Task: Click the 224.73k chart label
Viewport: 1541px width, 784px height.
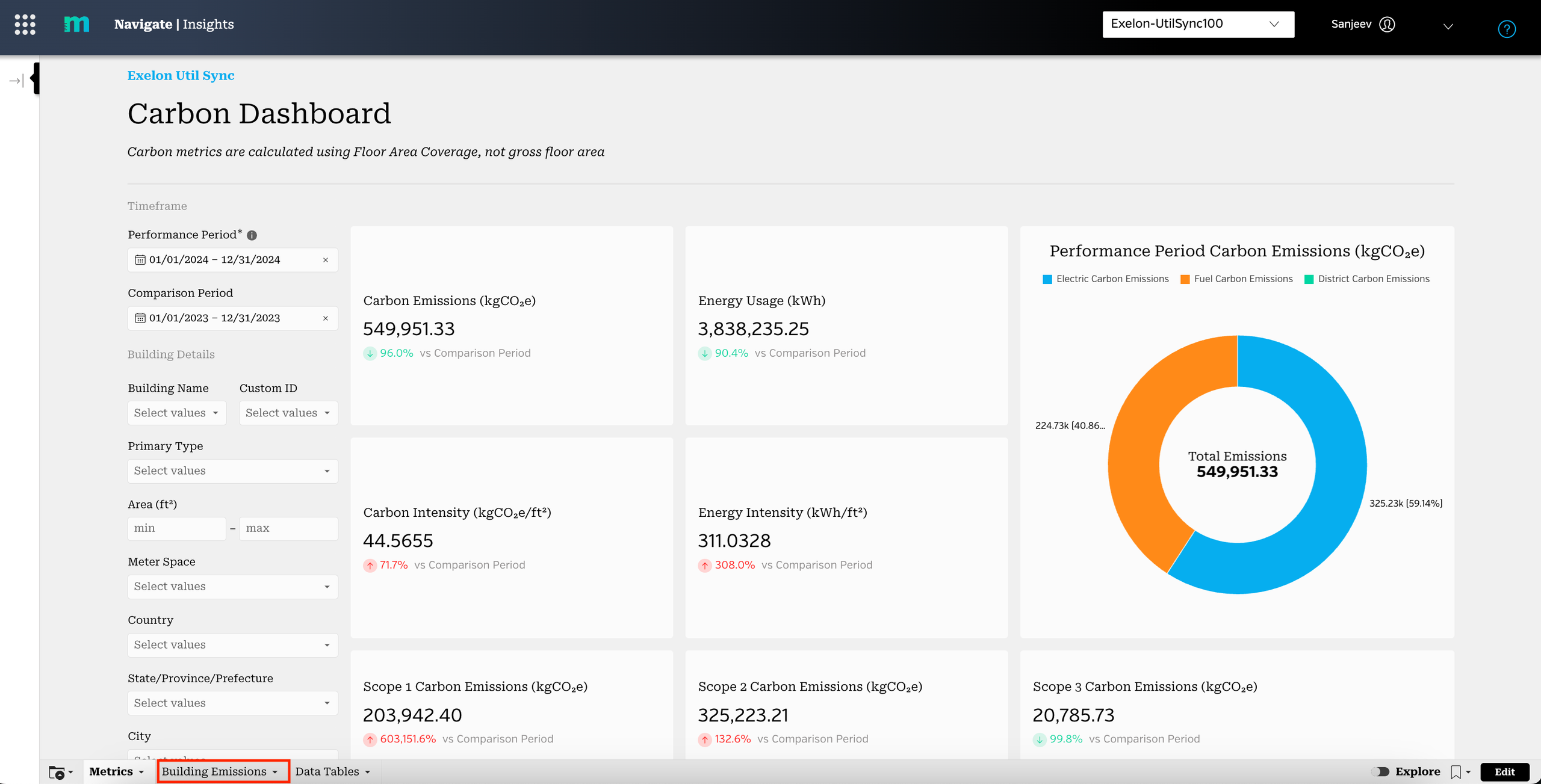Action: click(1070, 426)
